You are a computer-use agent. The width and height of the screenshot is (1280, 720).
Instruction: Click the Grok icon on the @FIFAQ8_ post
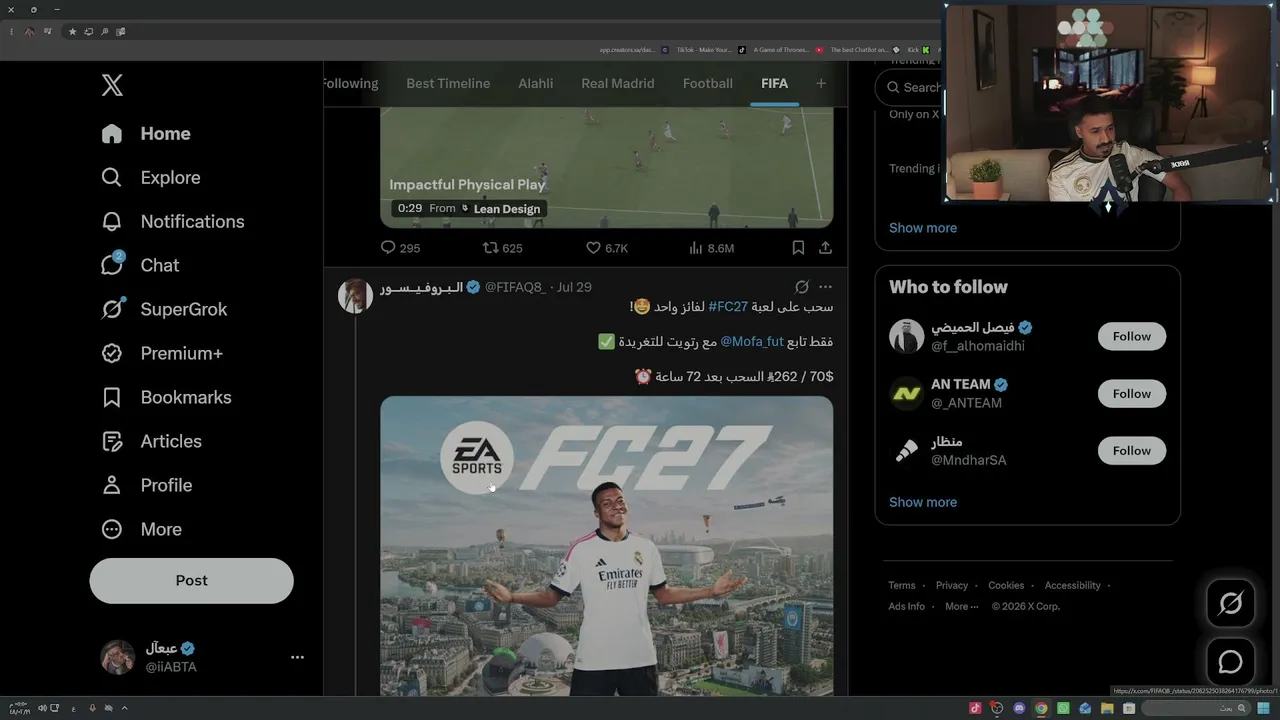[x=801, y=287]
